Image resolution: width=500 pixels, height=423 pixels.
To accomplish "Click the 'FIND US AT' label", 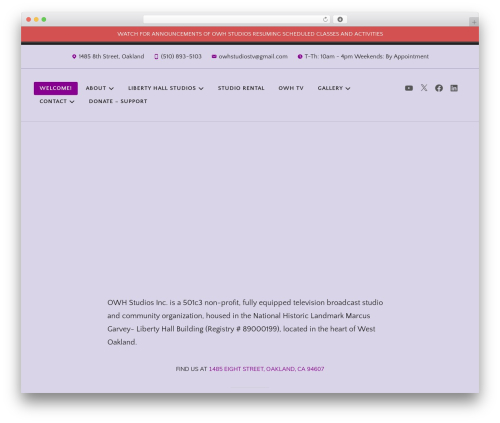I will point(191,369).
